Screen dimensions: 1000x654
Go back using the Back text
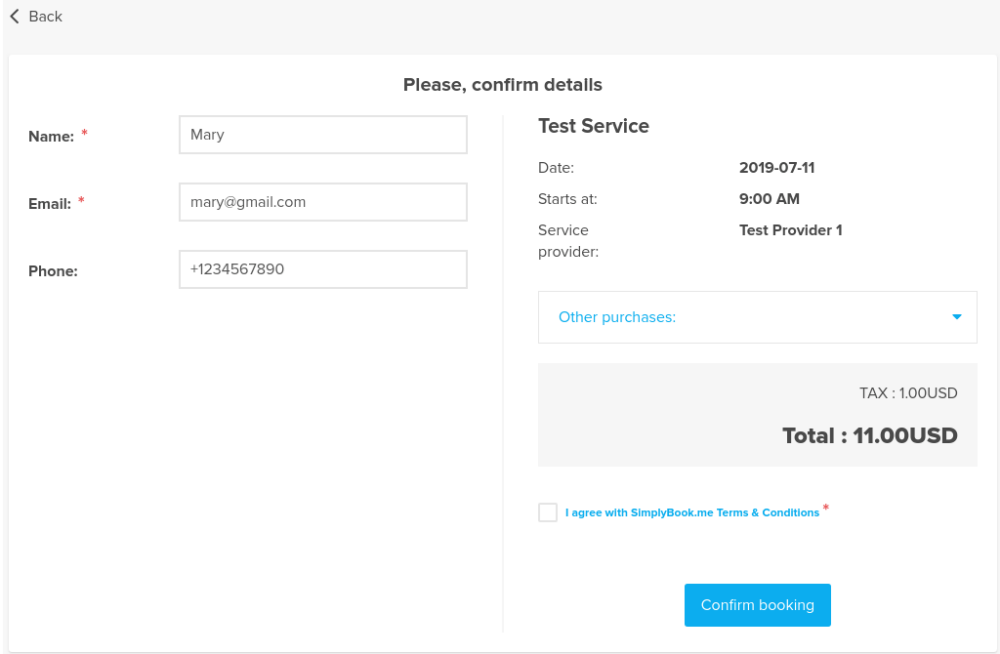pos(46,17)
